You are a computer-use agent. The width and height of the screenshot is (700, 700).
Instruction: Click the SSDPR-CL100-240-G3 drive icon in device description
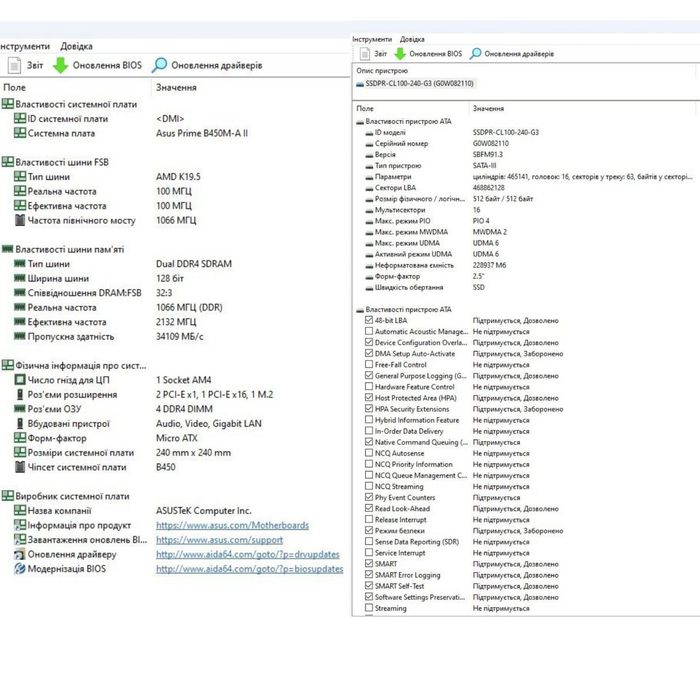360,83
